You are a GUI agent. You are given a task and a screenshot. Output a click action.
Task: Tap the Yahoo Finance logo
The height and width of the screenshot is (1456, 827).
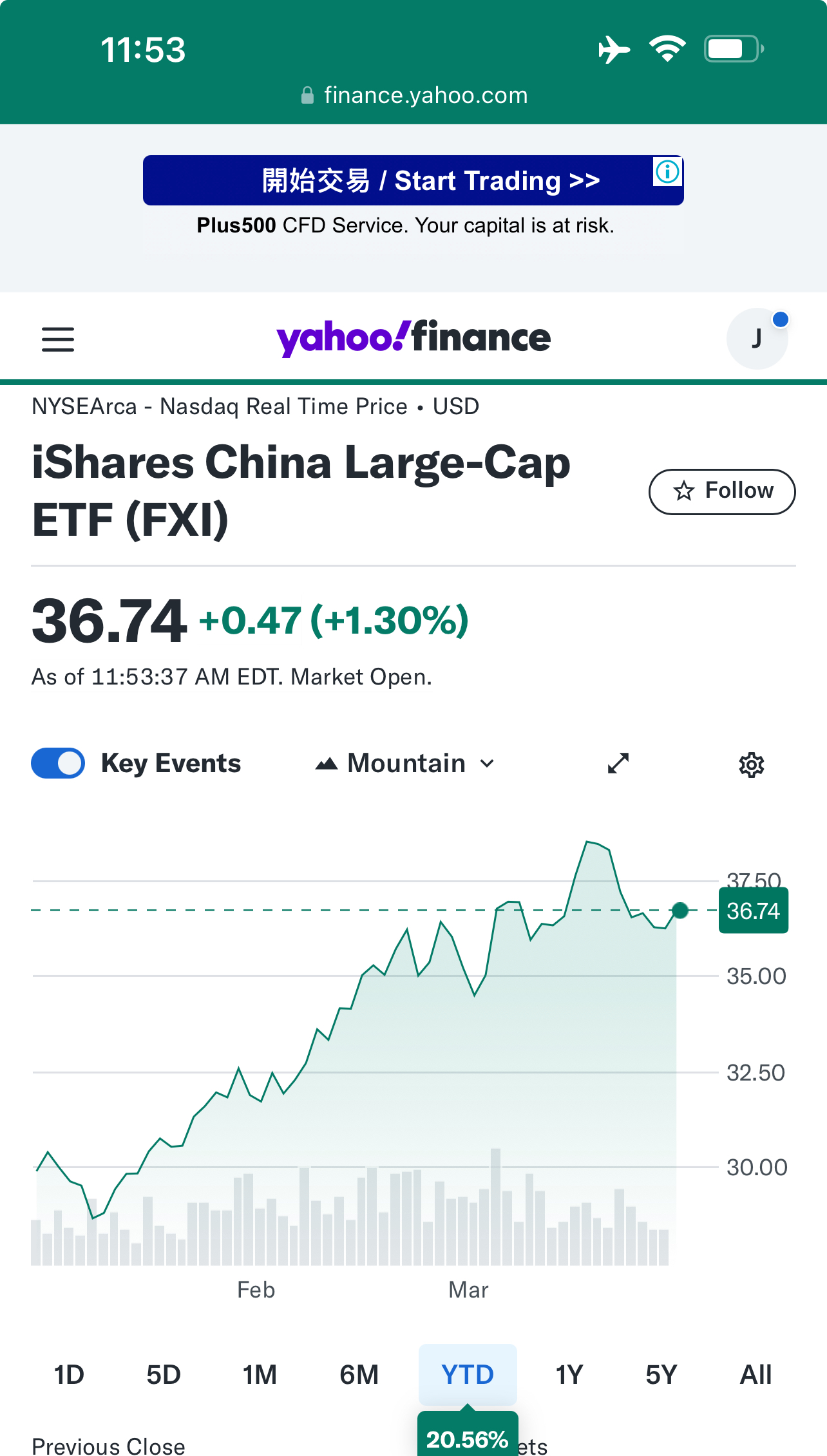click(413, 337)
